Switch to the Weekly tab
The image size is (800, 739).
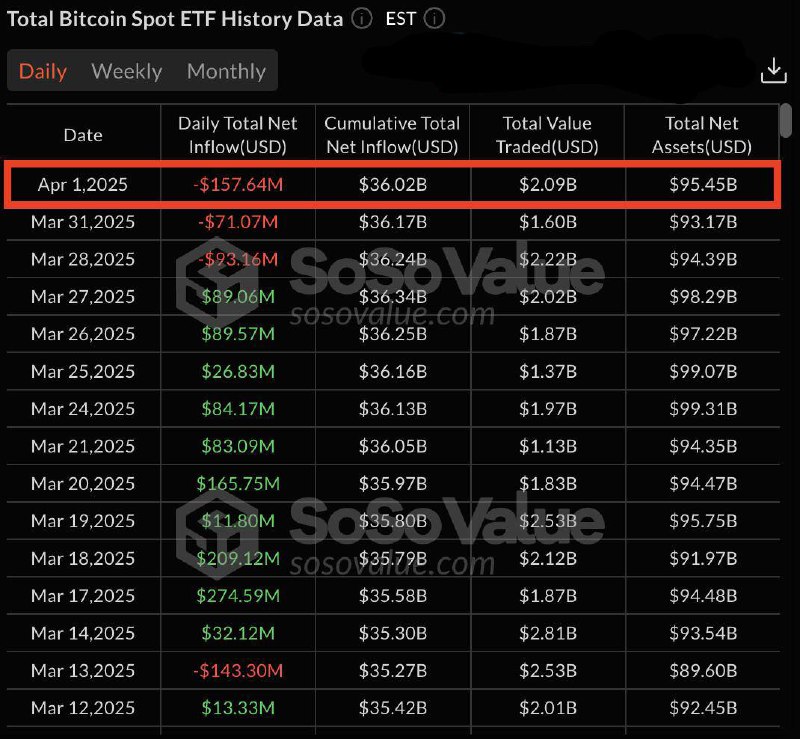127,71
